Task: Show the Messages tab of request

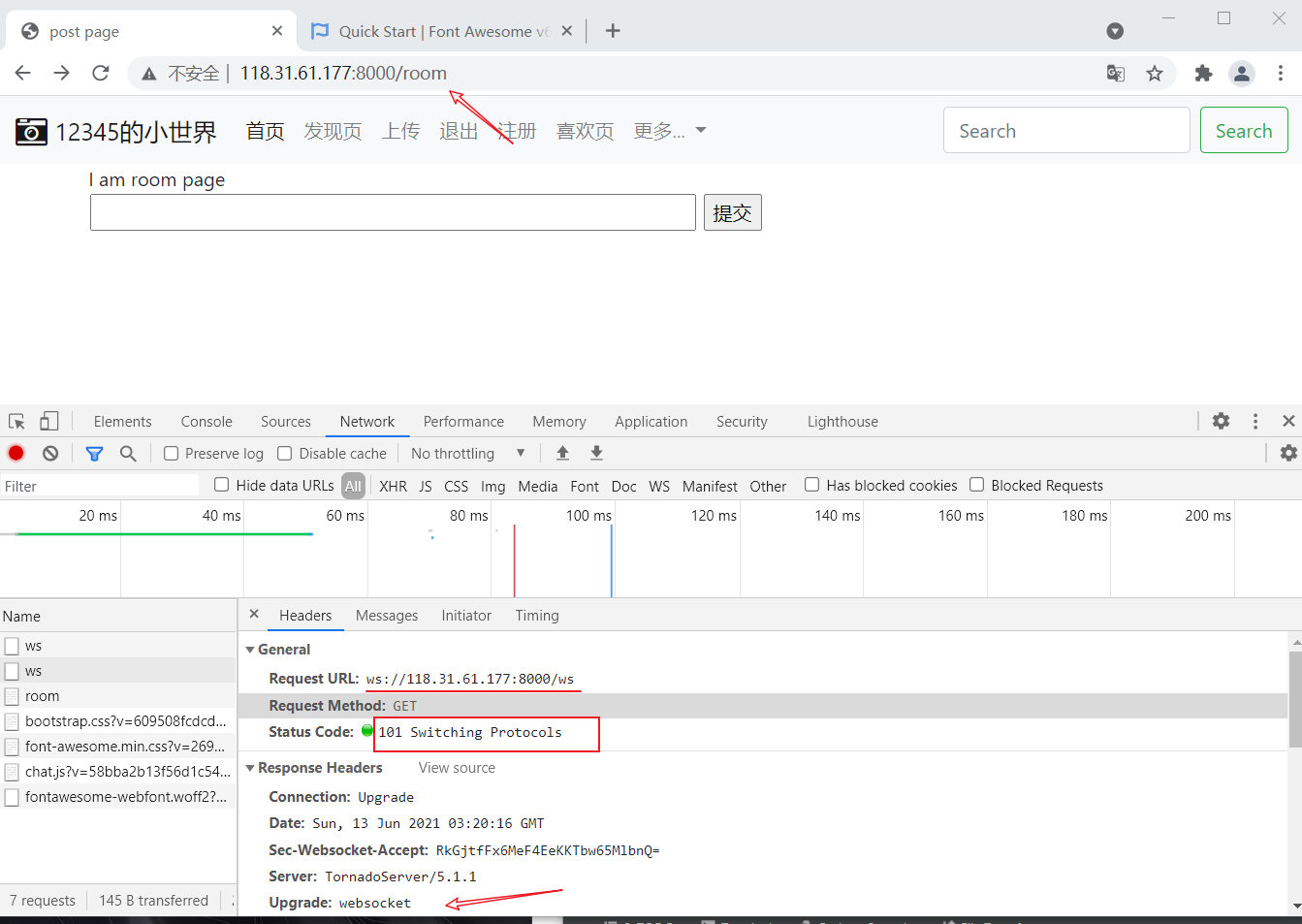Action: [387, 616]
